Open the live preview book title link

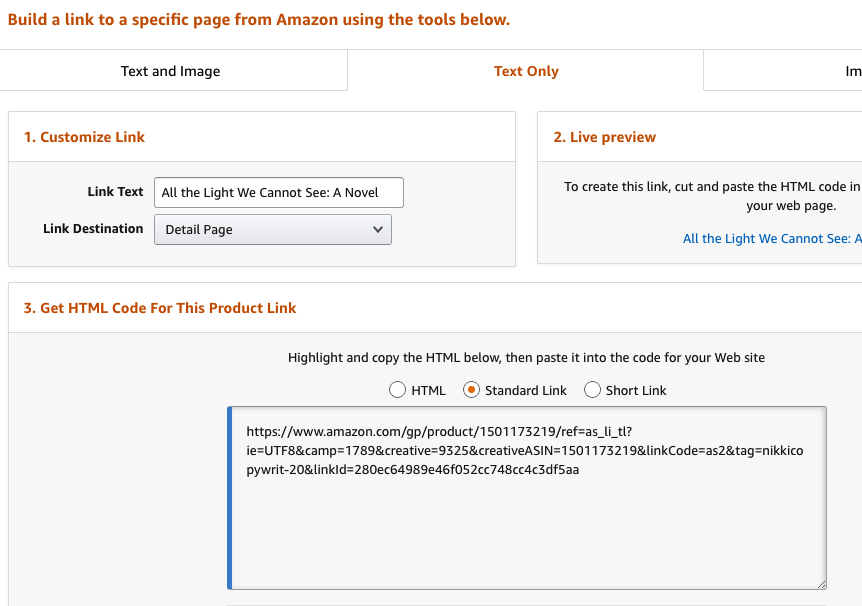771,238
